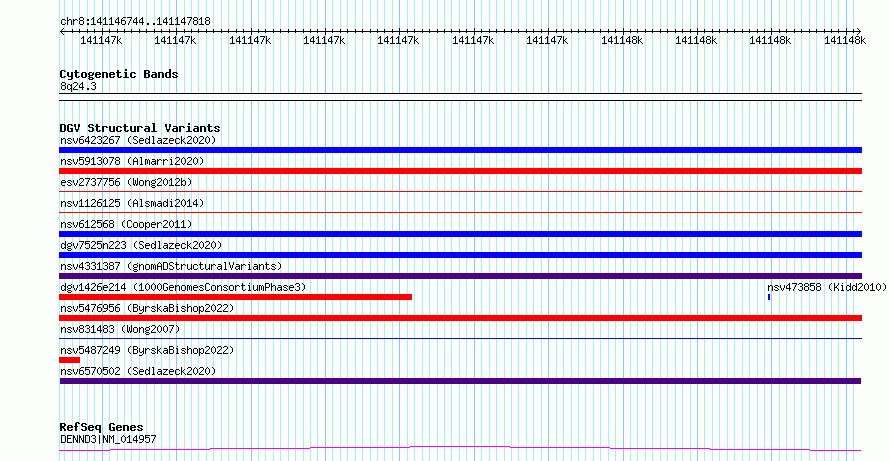Click the esv2737756 (Wong2012b) label

click(x=126, y=182)
